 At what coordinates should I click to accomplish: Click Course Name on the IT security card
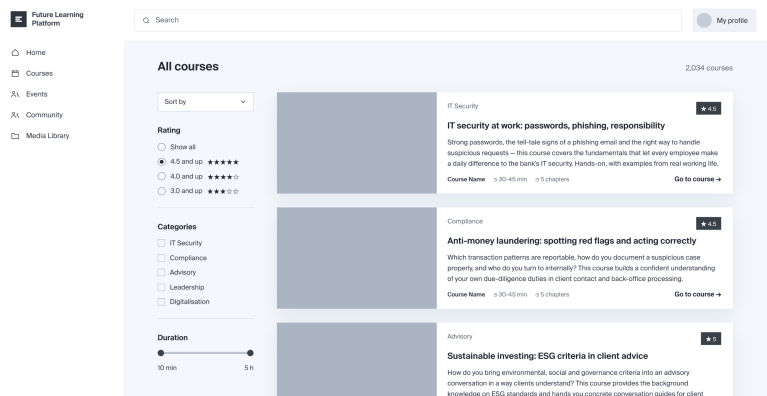click(x=466, y=179)
